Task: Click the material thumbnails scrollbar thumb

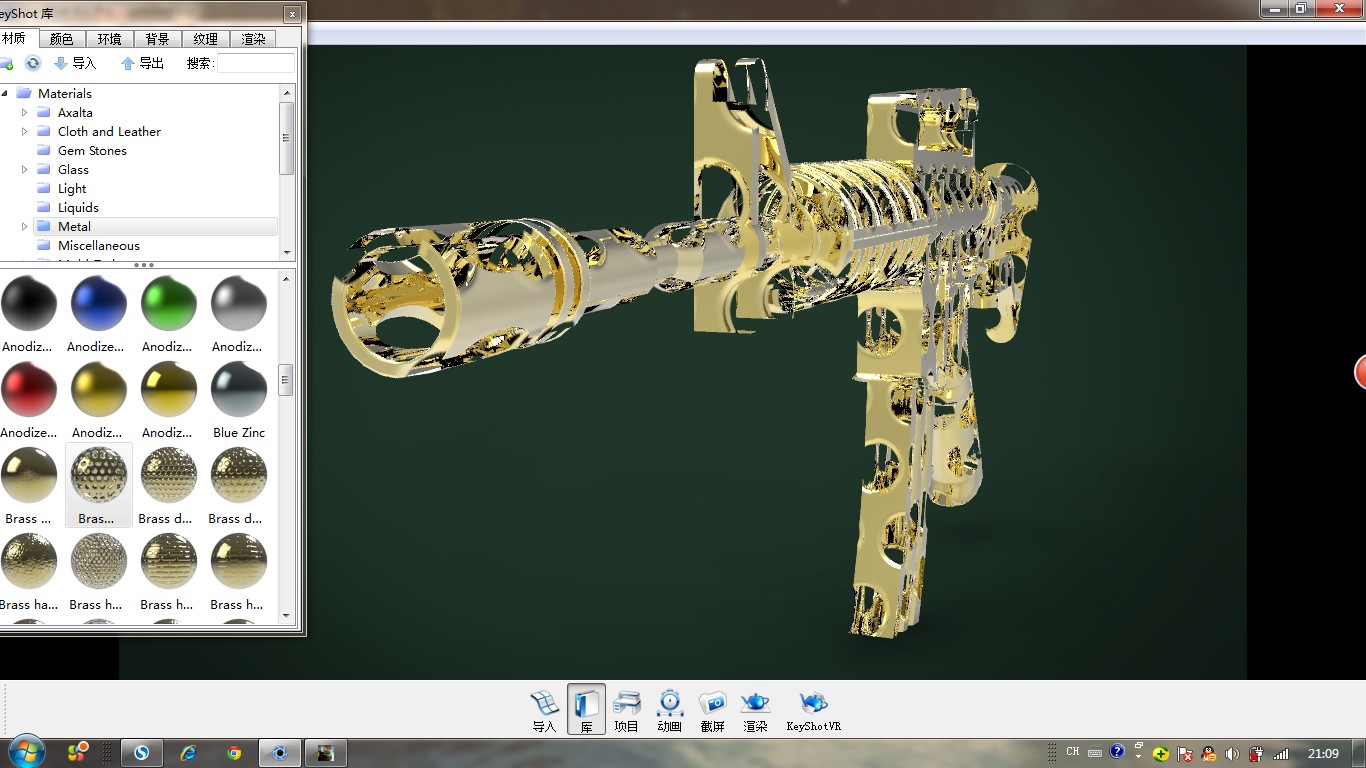Action: tap(286, 379)
